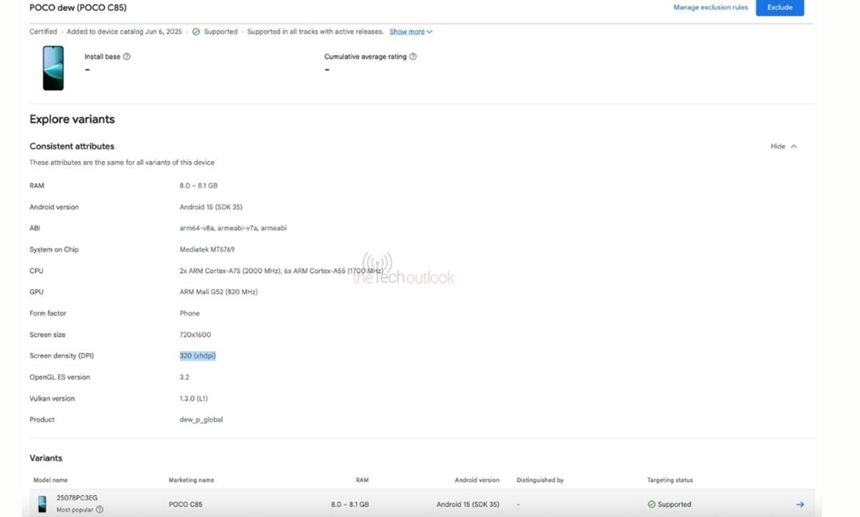Click 'Supported' text in variant row
The image size is (860, 517).
pos(674,504)
